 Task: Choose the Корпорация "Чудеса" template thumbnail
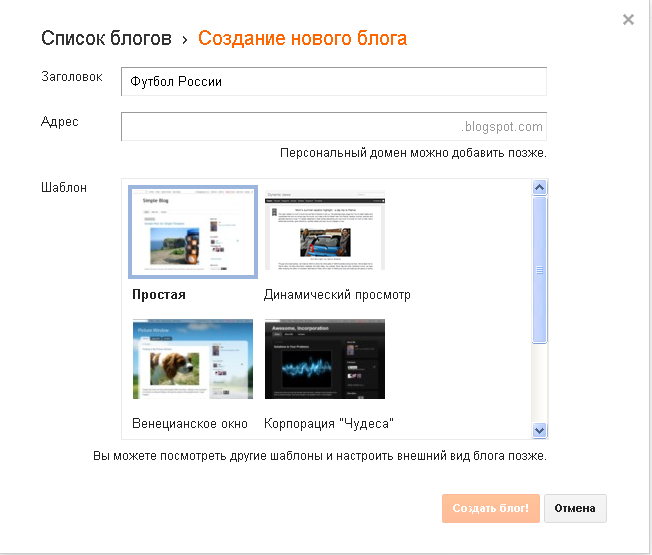(325, 359)
